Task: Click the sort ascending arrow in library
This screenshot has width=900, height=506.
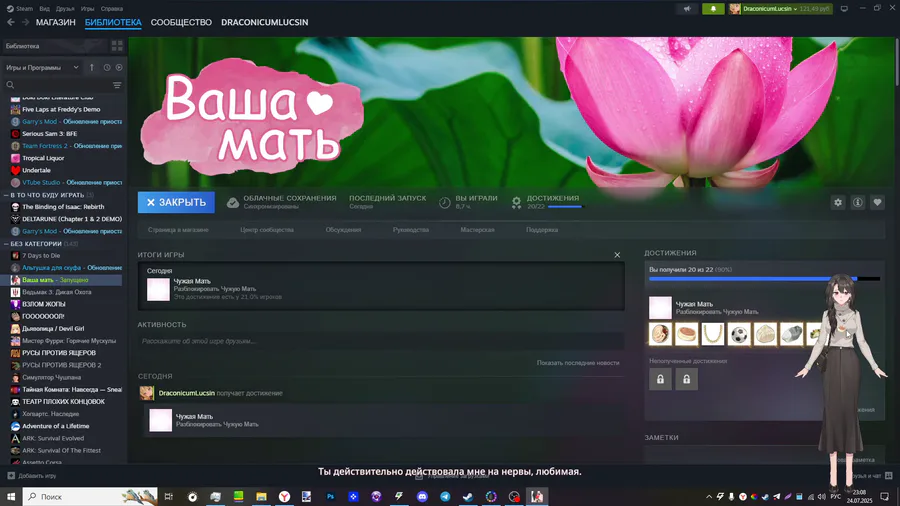Action: (92, 67)
